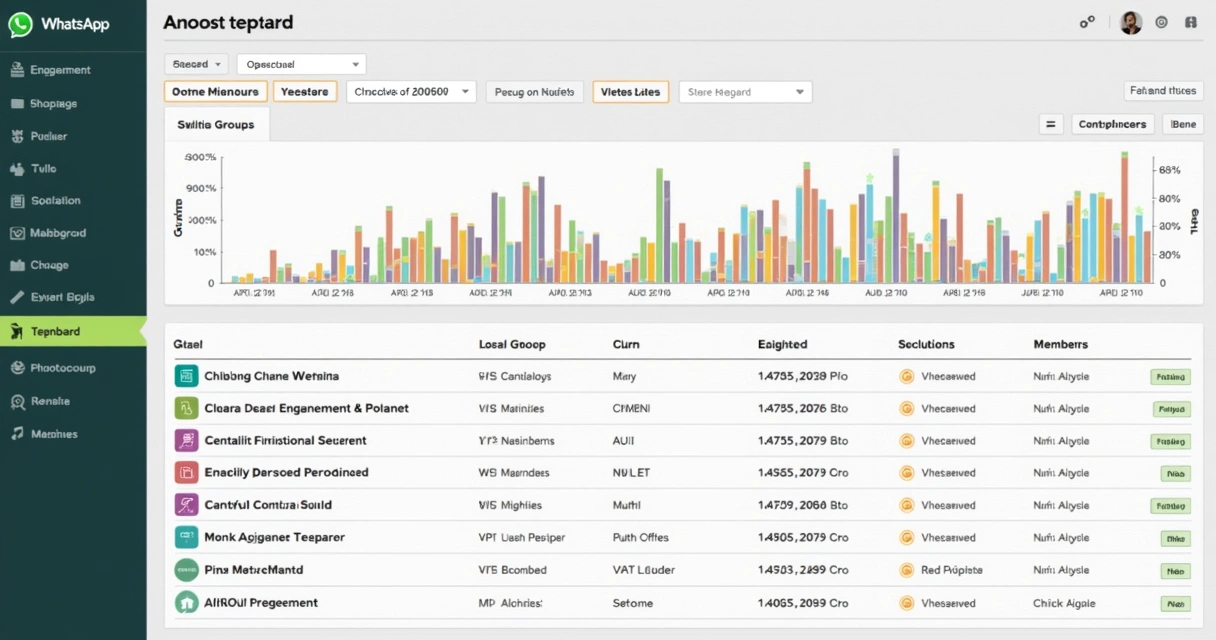Select the highlighted Tepnbard sidebar item

click(x=73, y=331)
